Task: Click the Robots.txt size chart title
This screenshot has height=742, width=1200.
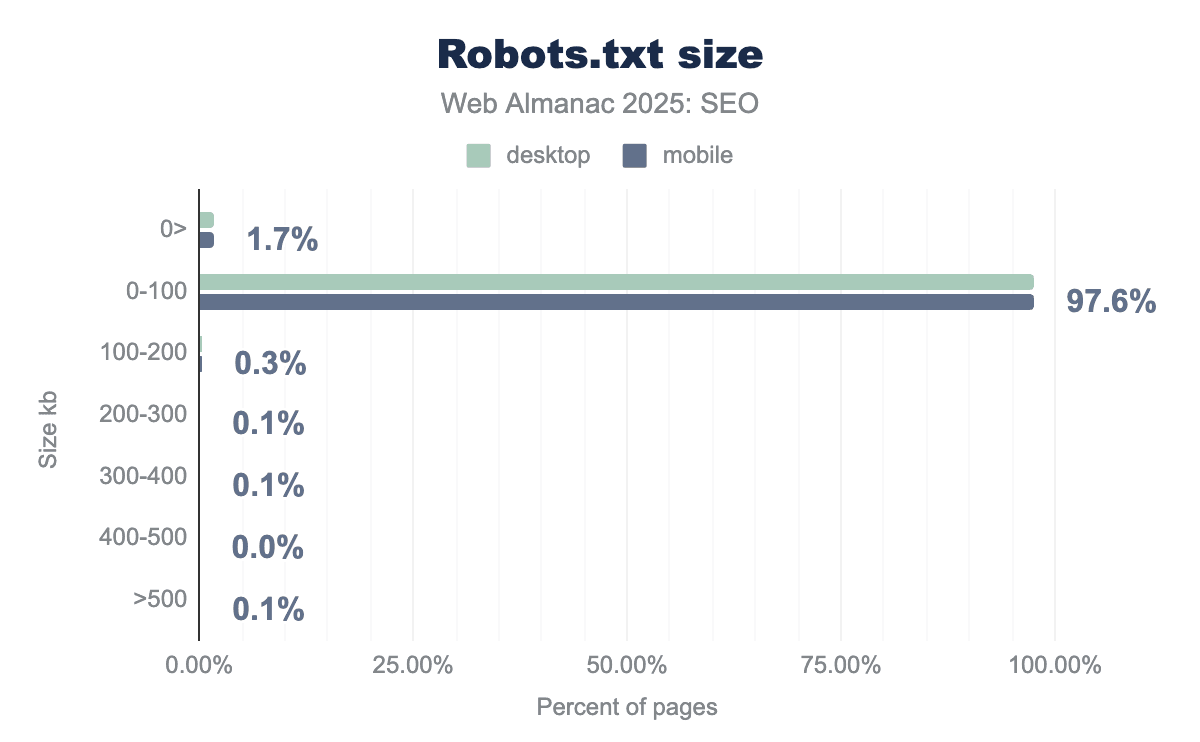Action: [600, 56]
